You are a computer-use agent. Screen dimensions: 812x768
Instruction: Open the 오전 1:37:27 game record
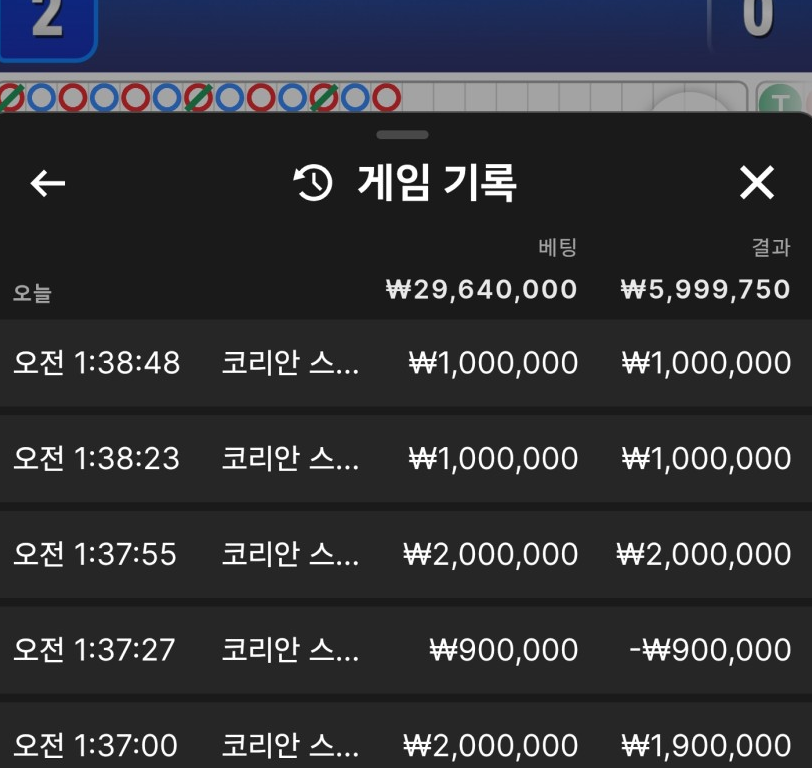pyautogui.click(x=406, y=650)
